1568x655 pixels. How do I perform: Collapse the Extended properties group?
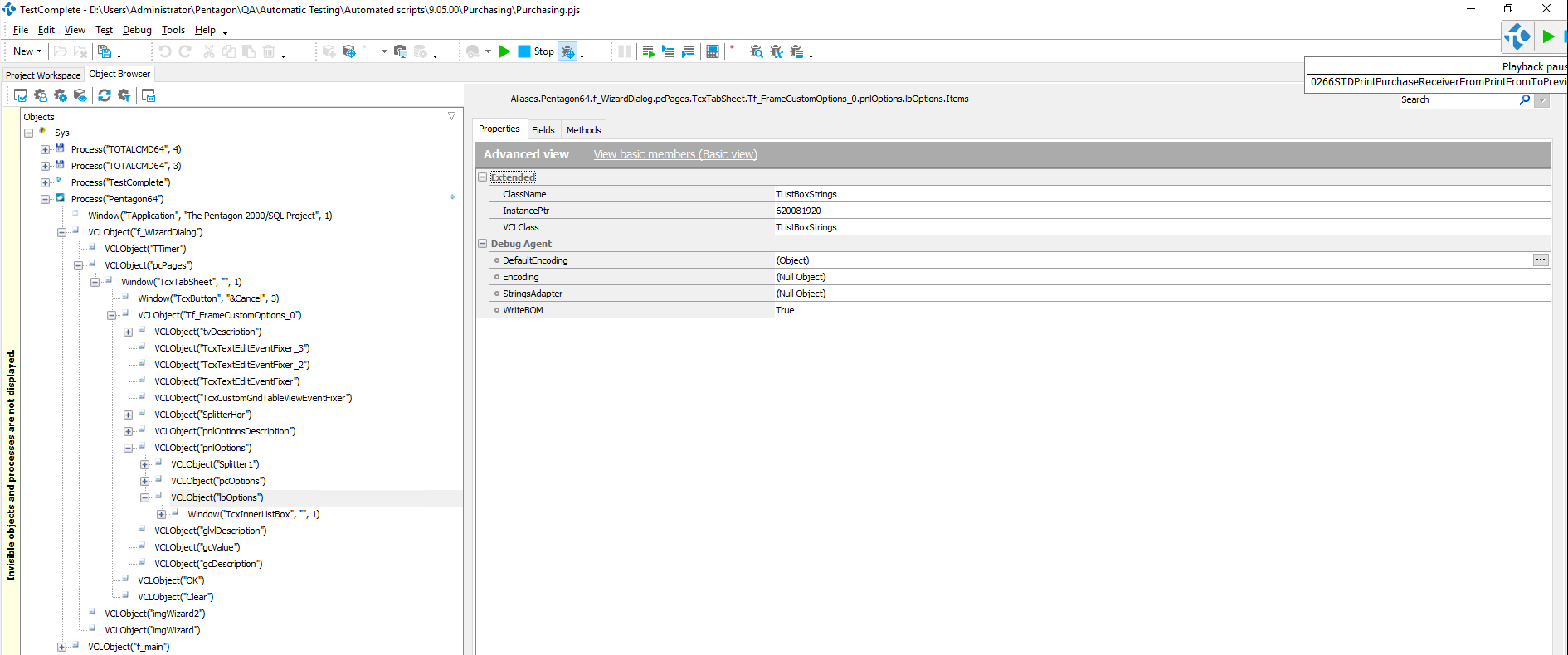point(482,177)
